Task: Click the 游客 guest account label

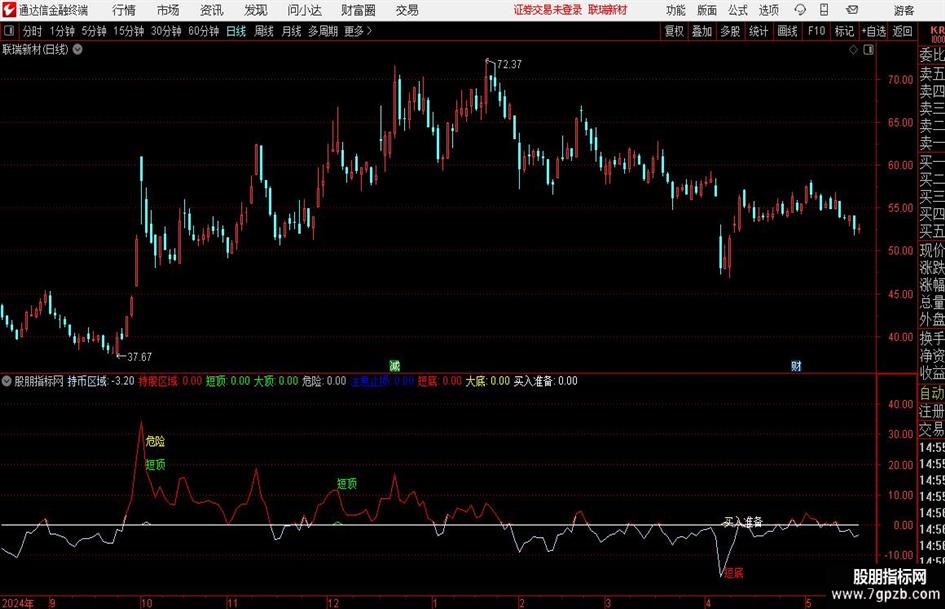Action: 904,10
